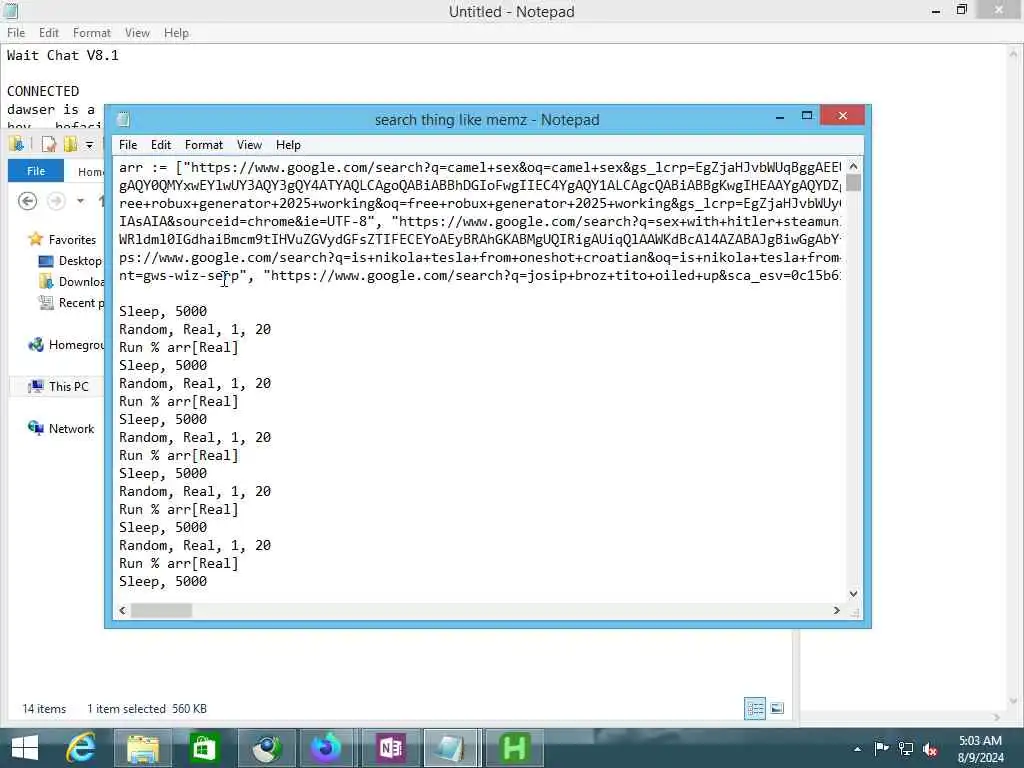Open File menu in search thing Notepad
Image resolution: width=1024 pixels, height=768 pixels.
coord(128,145)
